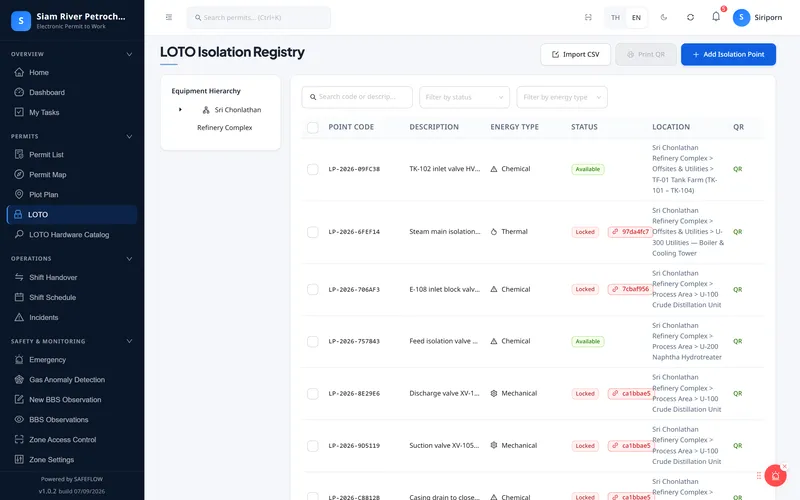Click the Siam River Petrochem logo
The image size is (800, 500).
[21, 21]
